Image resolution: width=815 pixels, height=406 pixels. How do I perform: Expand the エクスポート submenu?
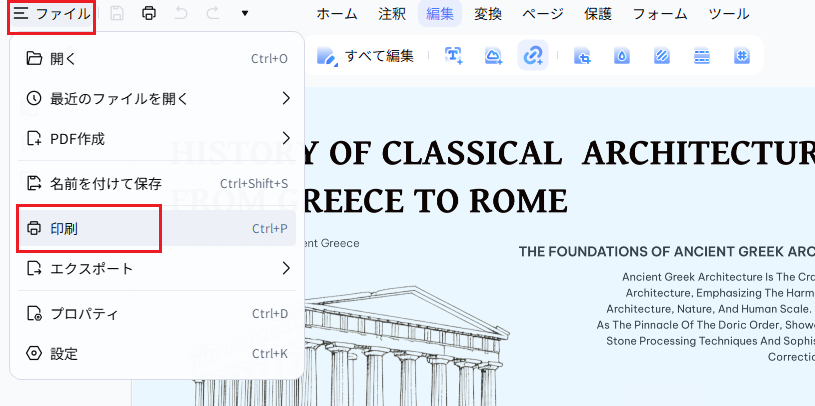click(157, 269)
